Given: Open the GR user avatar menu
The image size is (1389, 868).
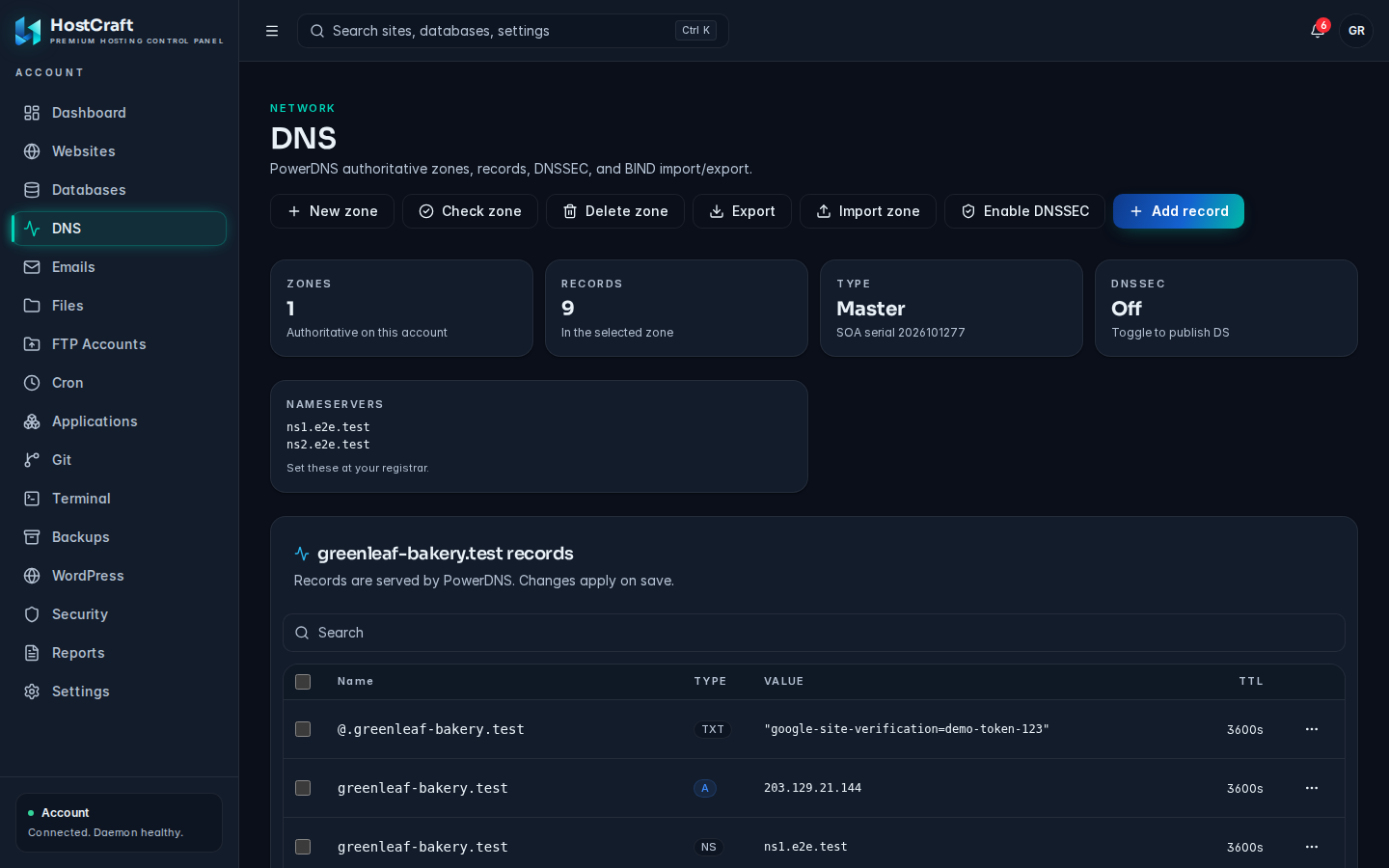Looking at the screenshot, I should tap(1356, 31).
